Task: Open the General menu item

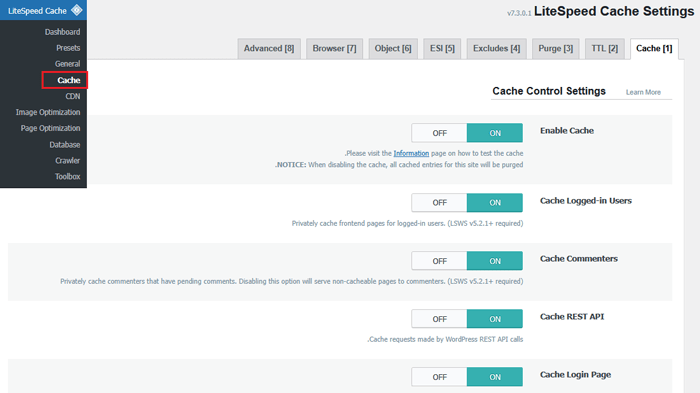Action: [x=67, y=64]
